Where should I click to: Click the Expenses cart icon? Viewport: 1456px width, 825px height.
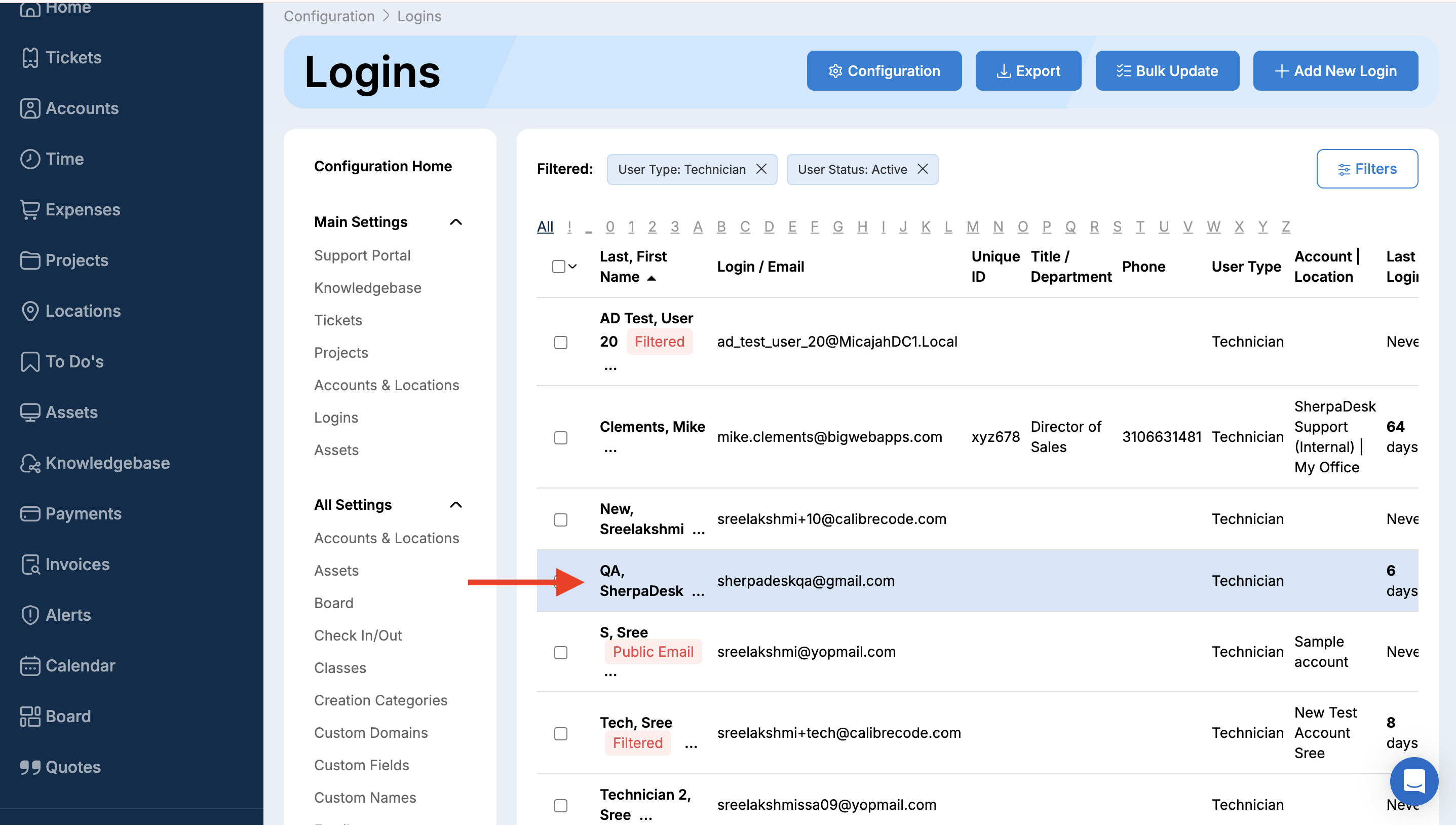(x=30, y=210)
